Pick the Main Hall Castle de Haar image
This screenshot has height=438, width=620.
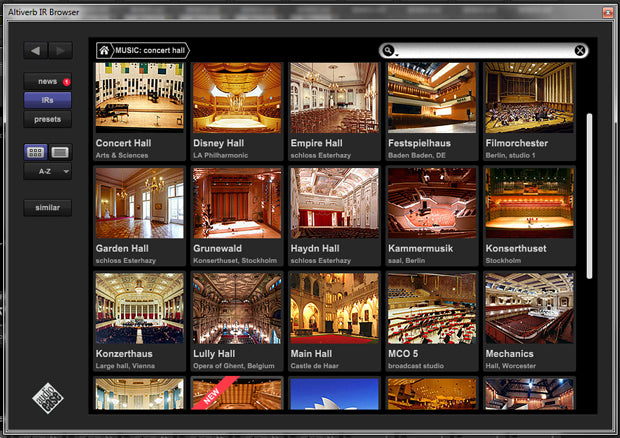335,308
